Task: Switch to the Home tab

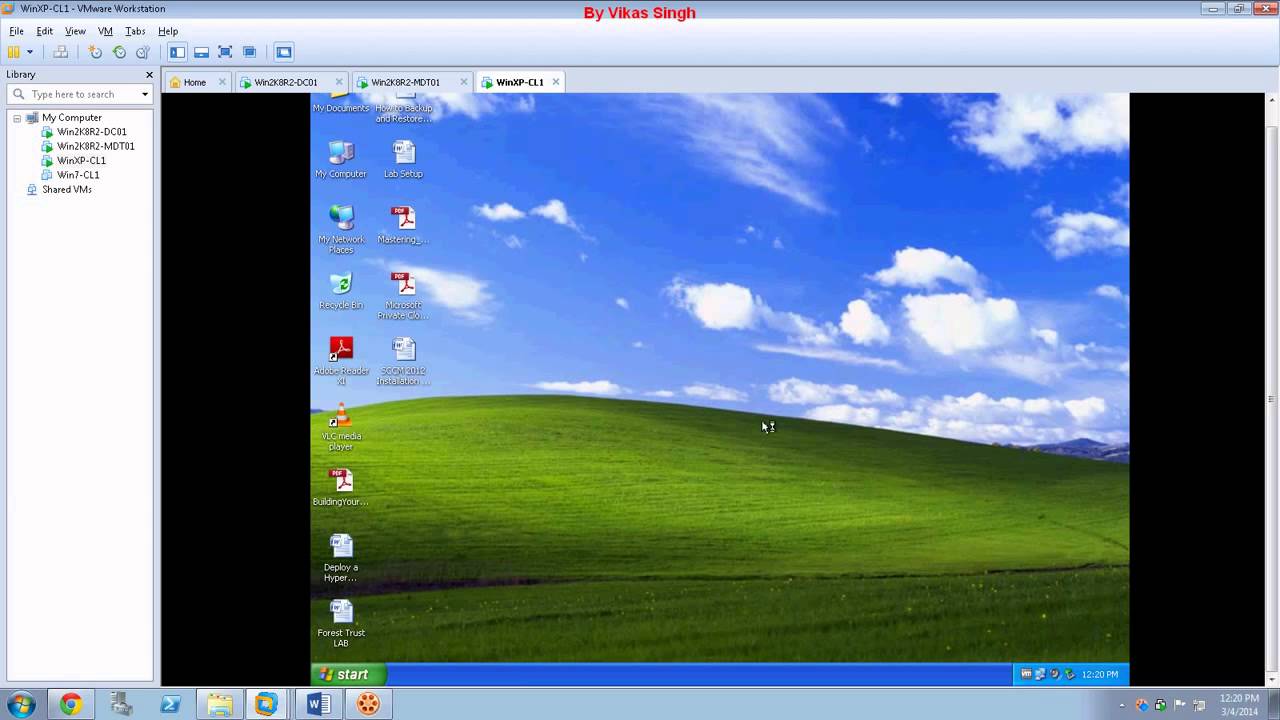Action: coord(194,82)
